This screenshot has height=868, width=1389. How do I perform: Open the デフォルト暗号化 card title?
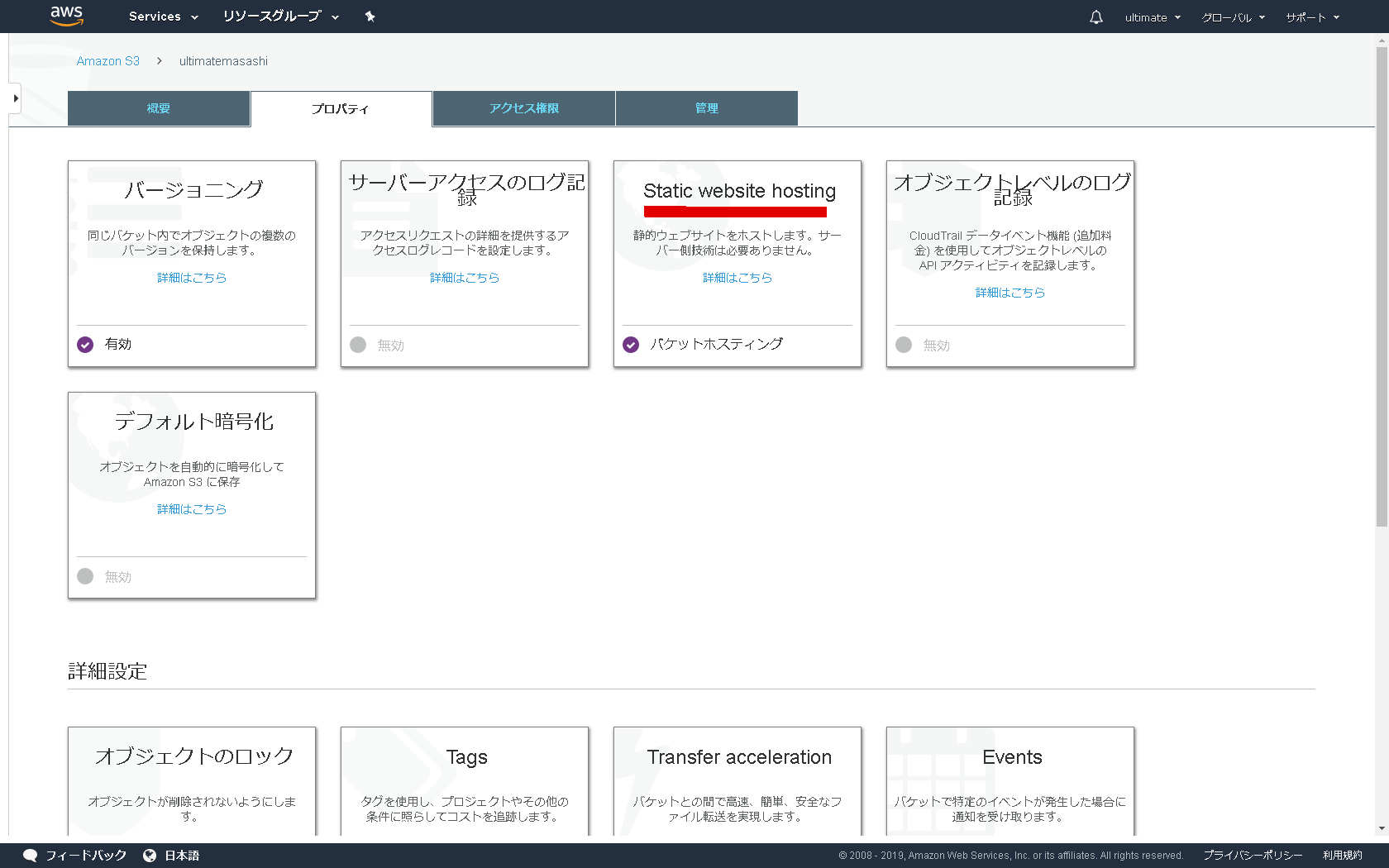click(x=193, y=422)
